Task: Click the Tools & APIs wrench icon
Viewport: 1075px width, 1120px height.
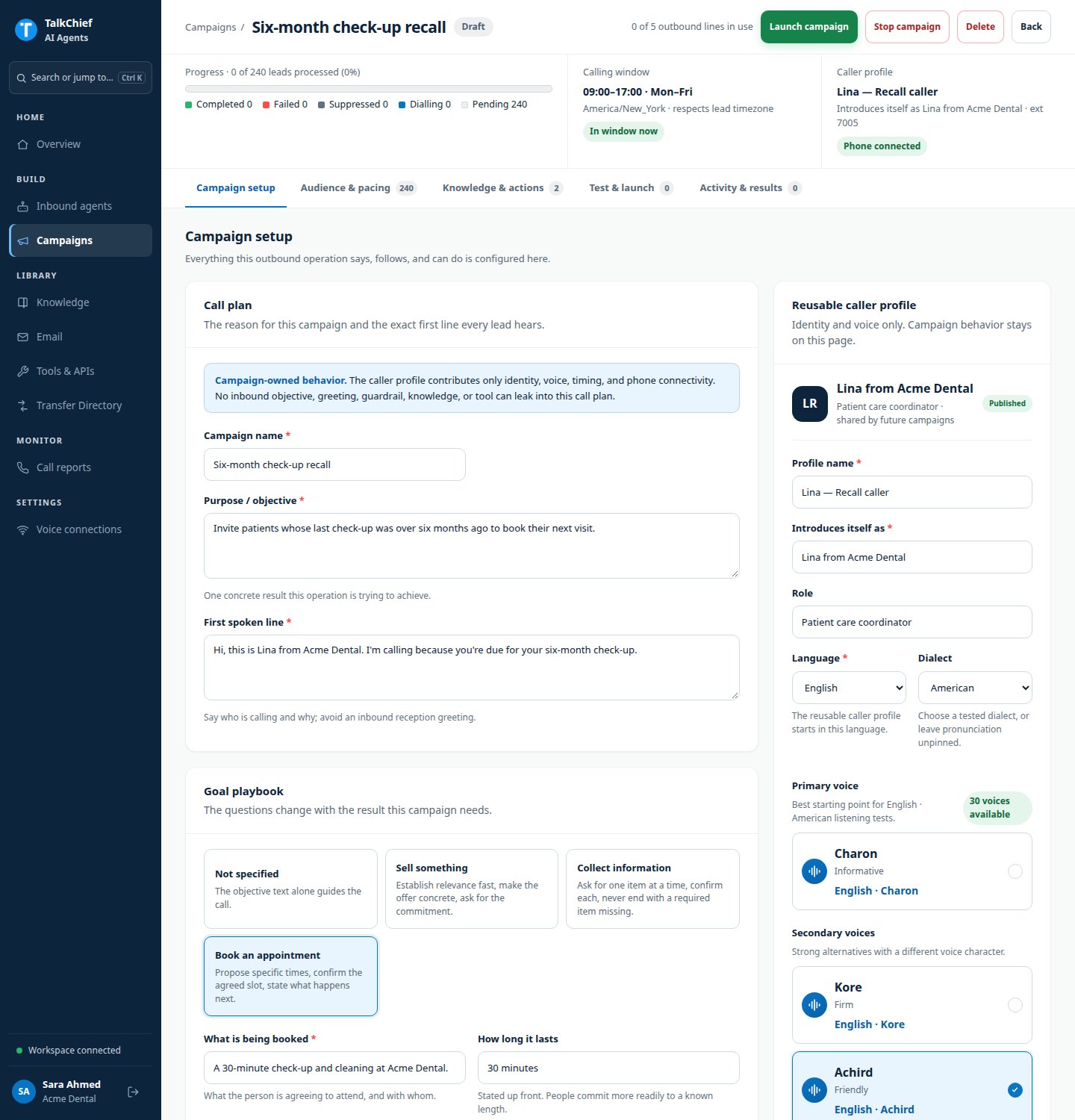Action: [23, 371]
